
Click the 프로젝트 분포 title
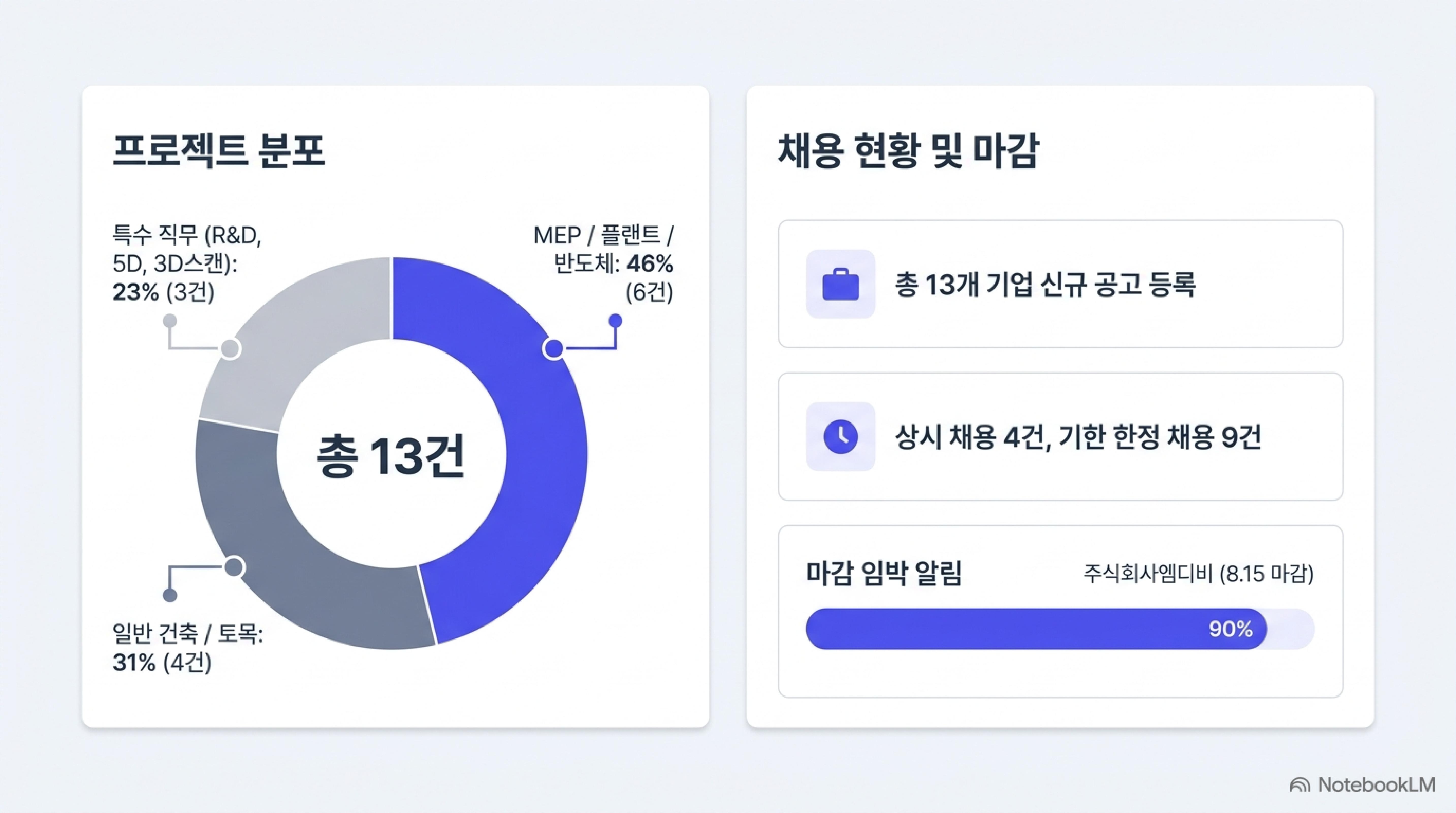(x=219, y=150)
